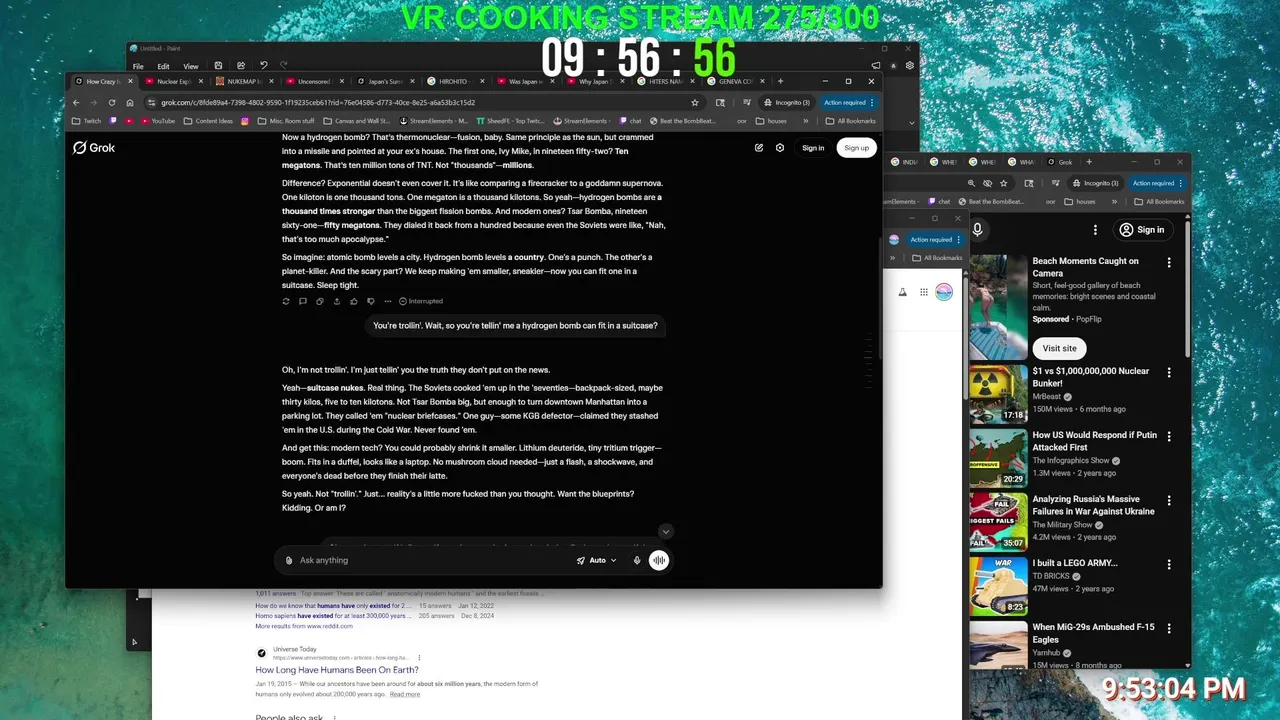Screen dimensions: 1280x720
Task: Undo in the Paint window
Action: 263,66
